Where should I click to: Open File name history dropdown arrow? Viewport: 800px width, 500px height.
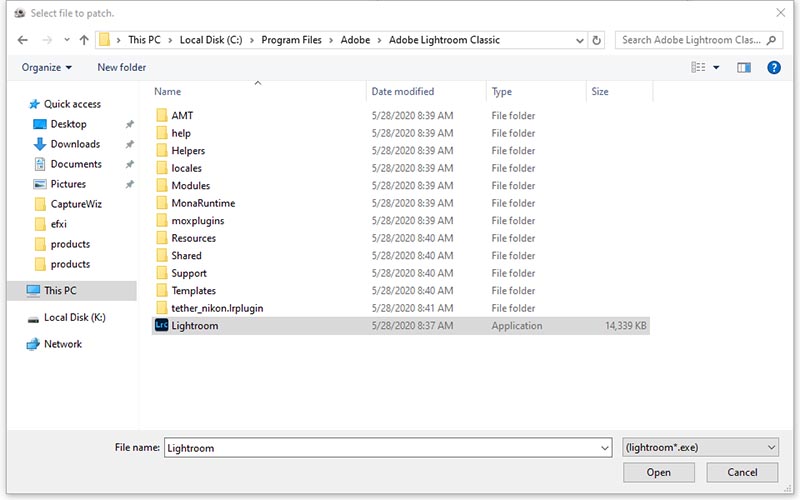tap(605, 448)
